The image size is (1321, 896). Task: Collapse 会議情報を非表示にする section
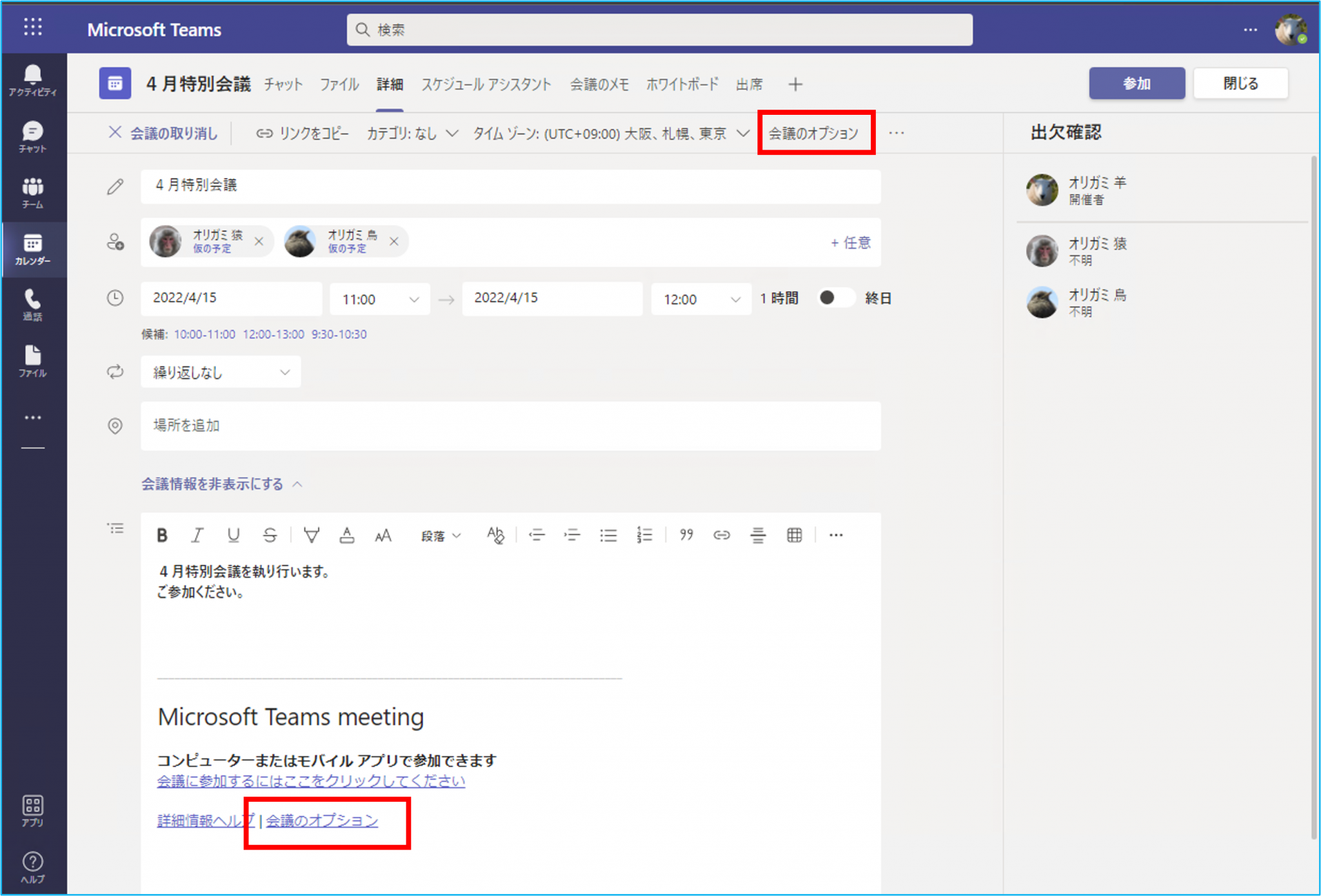(222, 484)
